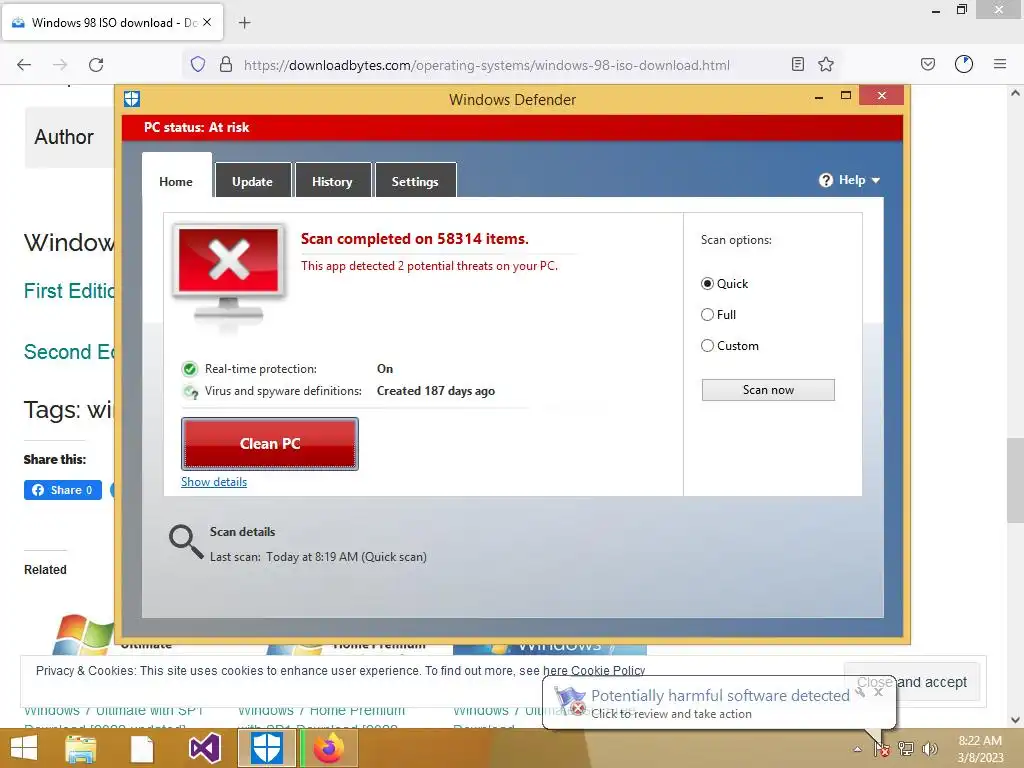Click the Firefox back arrow

pyautogui.click(x=24, y=65)
